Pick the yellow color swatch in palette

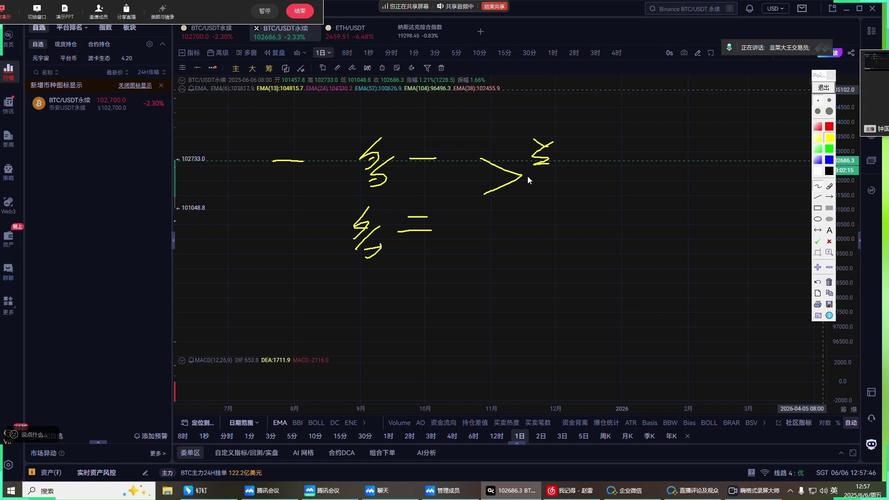[x=829, y=138]
